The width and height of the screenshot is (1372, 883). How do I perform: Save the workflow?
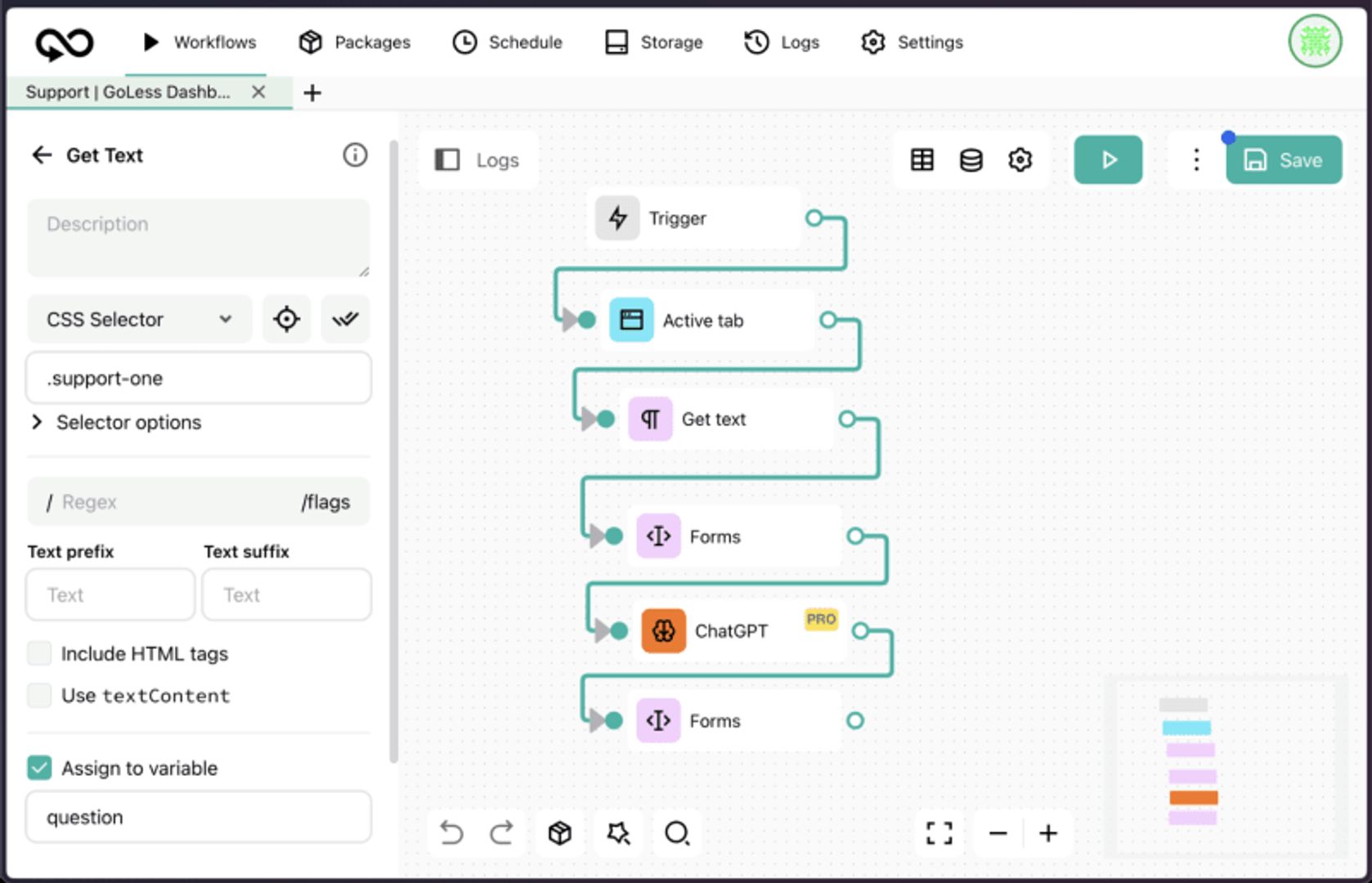click(x=1284, y=160)
